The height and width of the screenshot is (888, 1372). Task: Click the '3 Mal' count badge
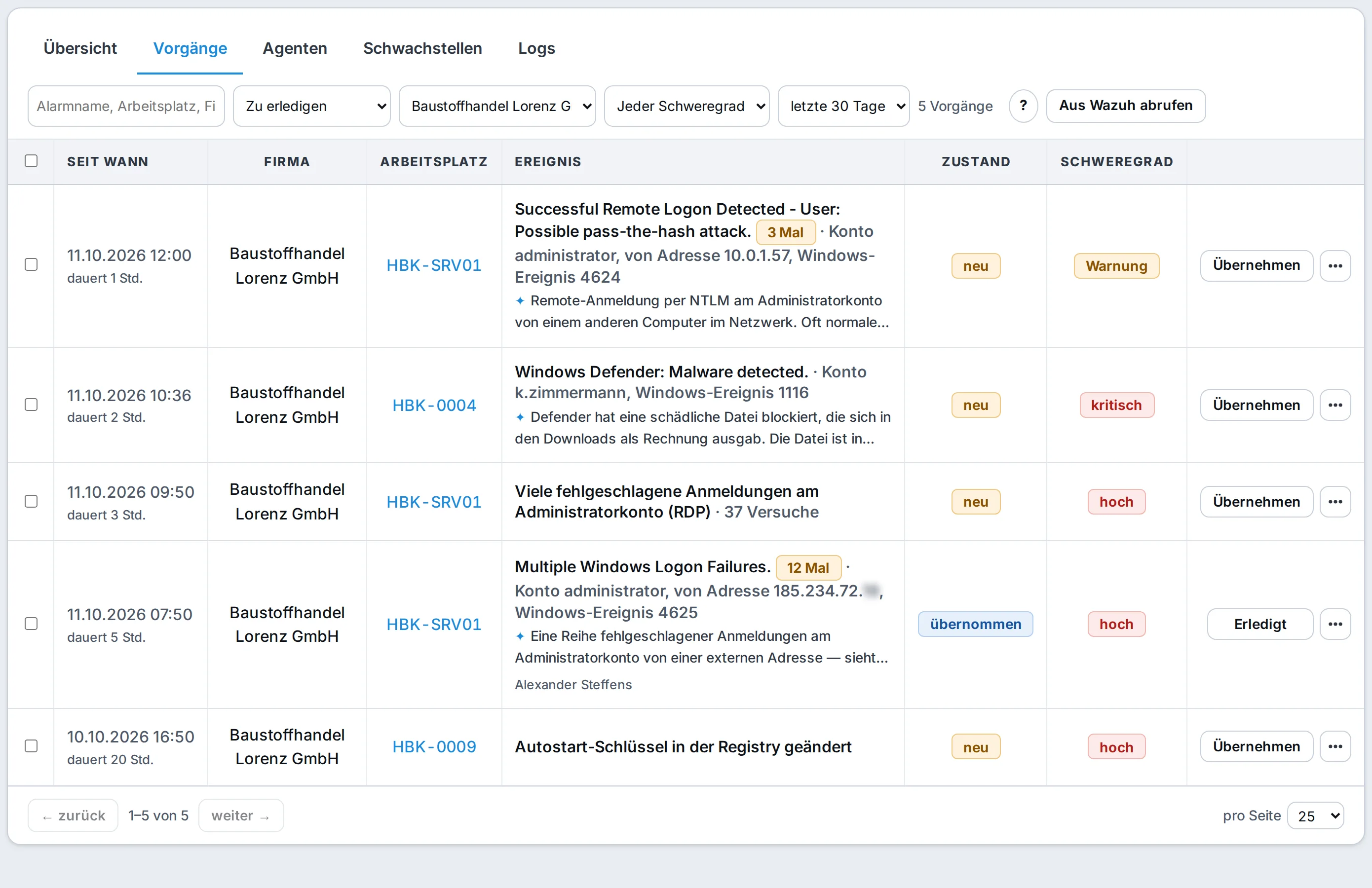785,232
